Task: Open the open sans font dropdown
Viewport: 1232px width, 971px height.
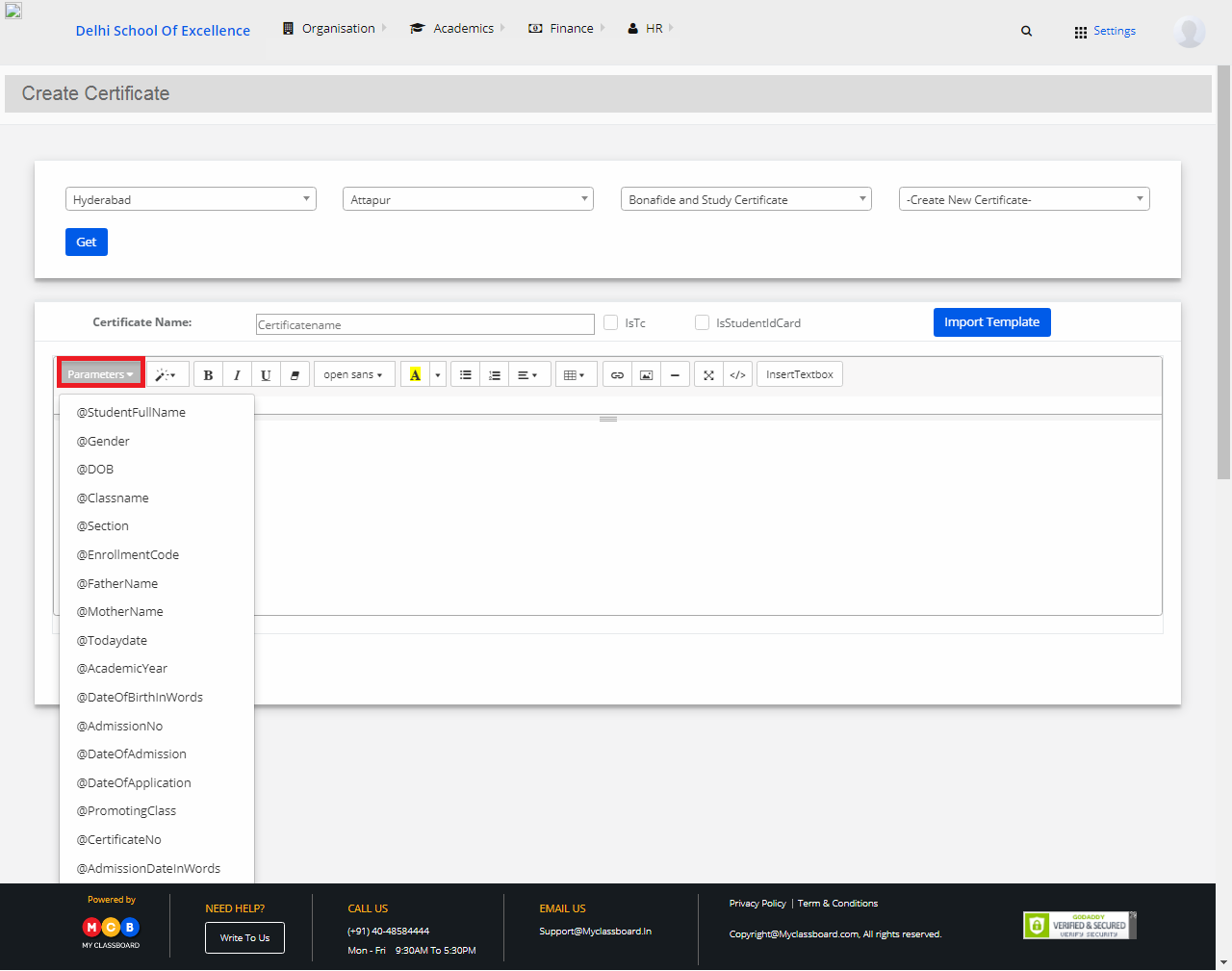Action: pos(354,374)
